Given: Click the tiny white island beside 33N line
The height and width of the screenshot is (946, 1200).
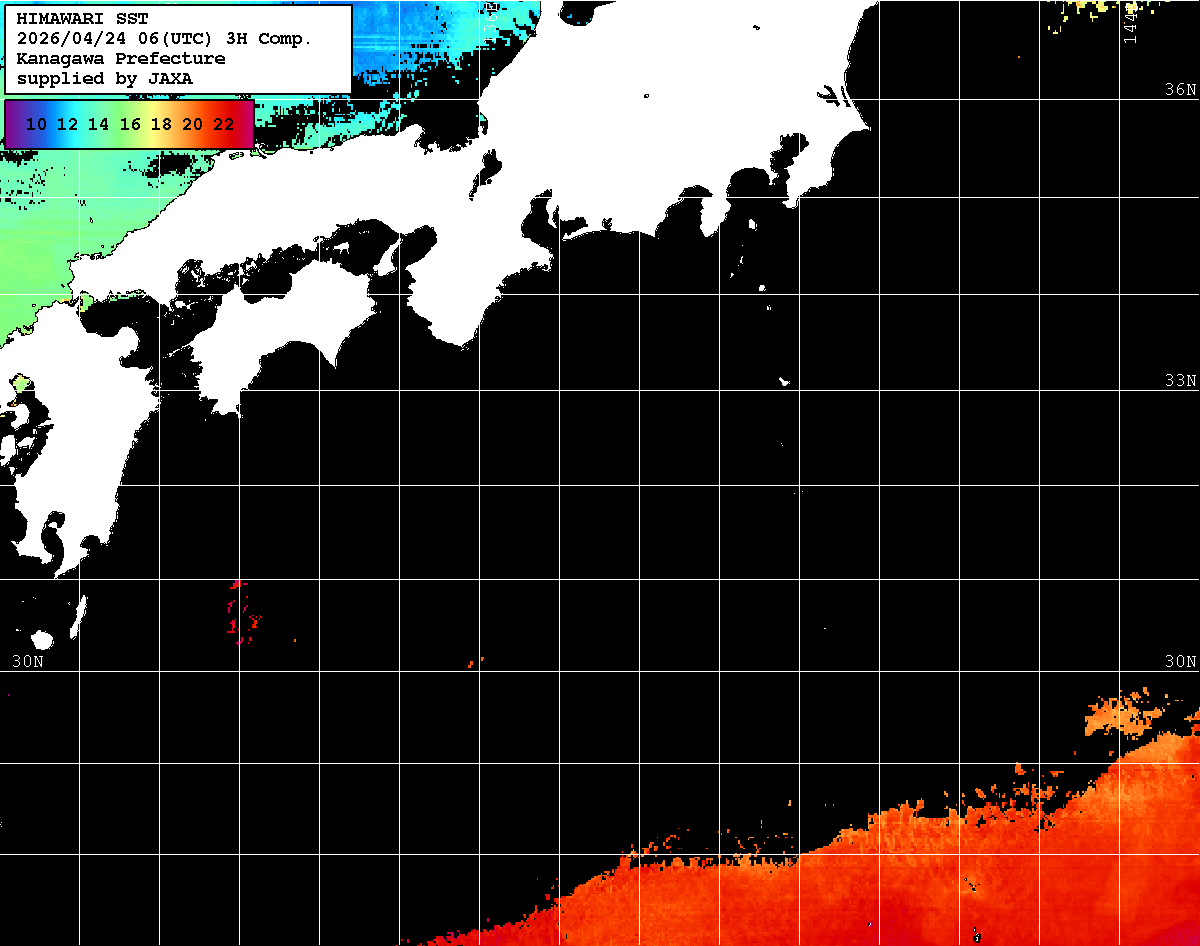Looking at the screenshot, I should coord(785,381).
